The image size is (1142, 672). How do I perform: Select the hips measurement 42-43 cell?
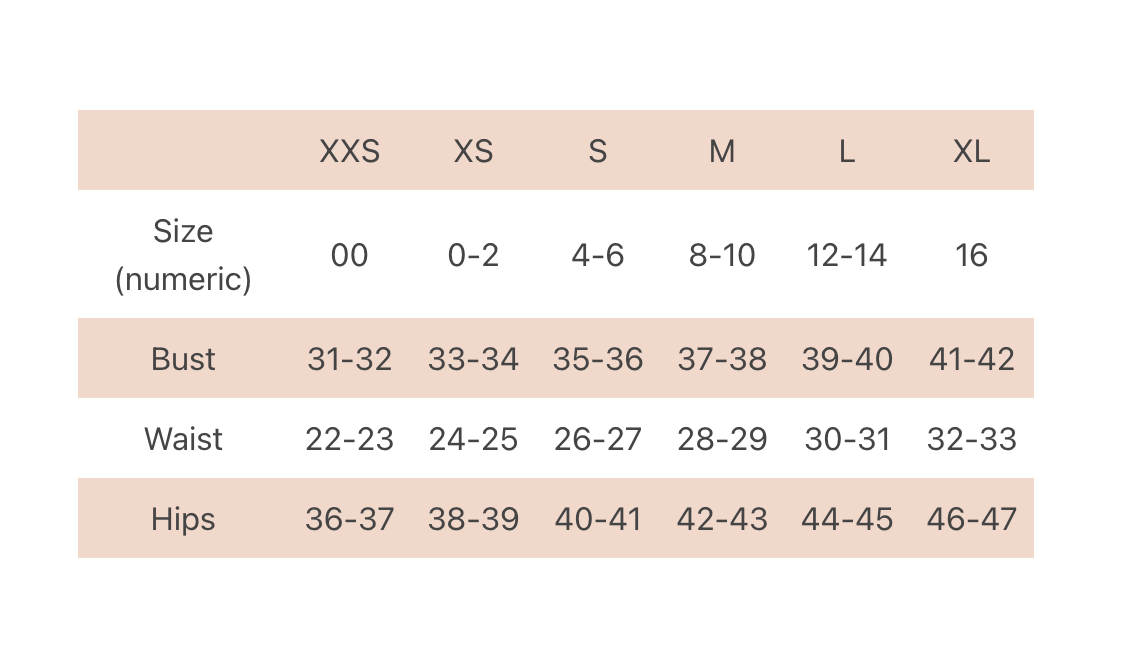click(x=722, y=519)
